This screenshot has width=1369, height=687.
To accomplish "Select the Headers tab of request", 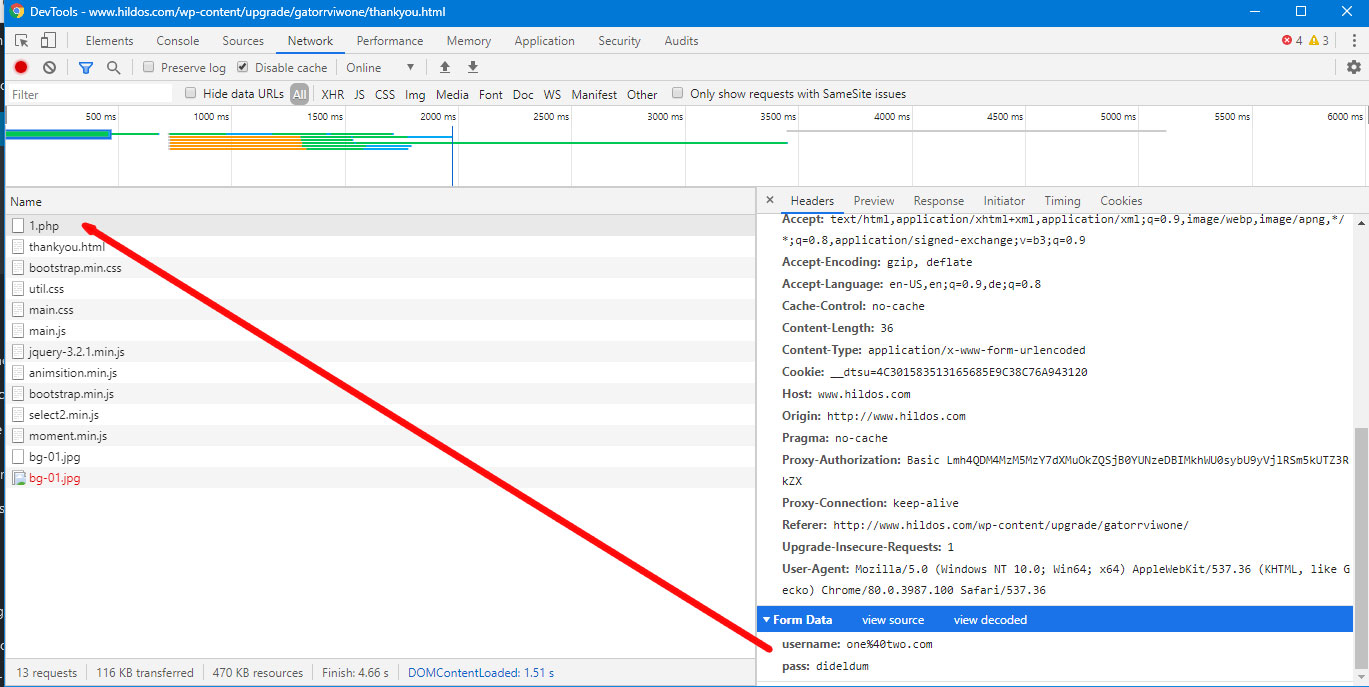I will point(812,201).
